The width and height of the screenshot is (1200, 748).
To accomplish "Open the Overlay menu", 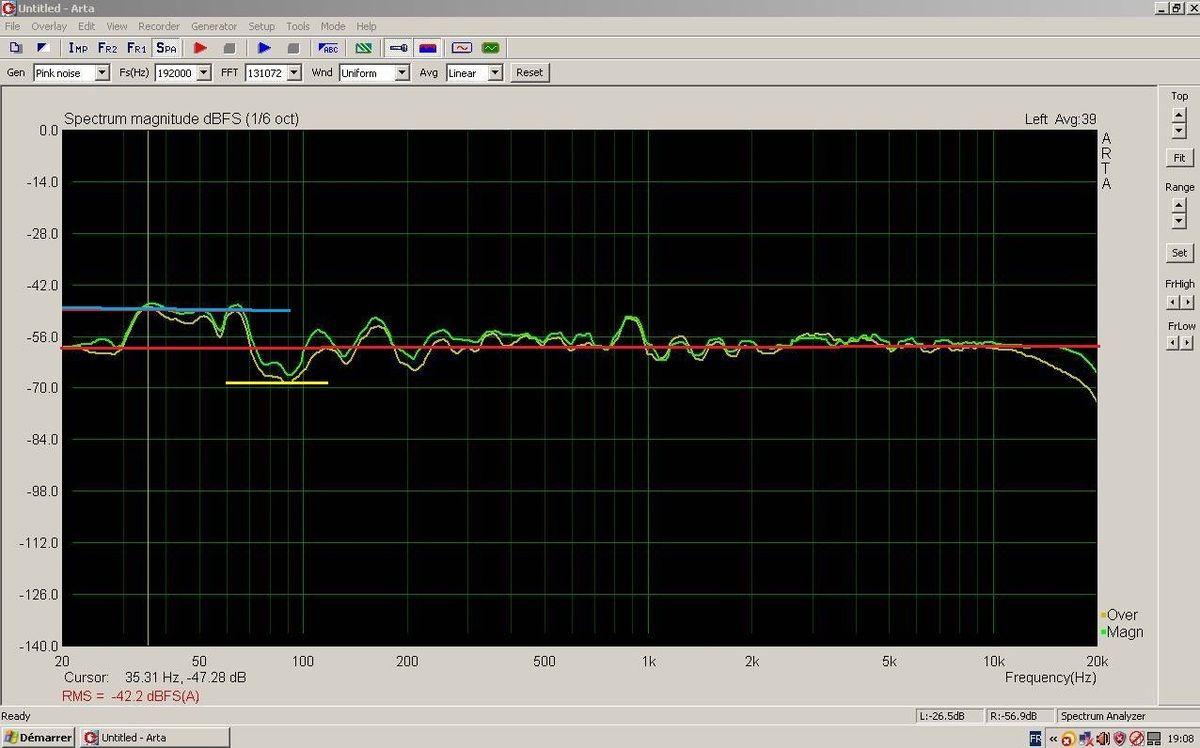I will point(49,26).
